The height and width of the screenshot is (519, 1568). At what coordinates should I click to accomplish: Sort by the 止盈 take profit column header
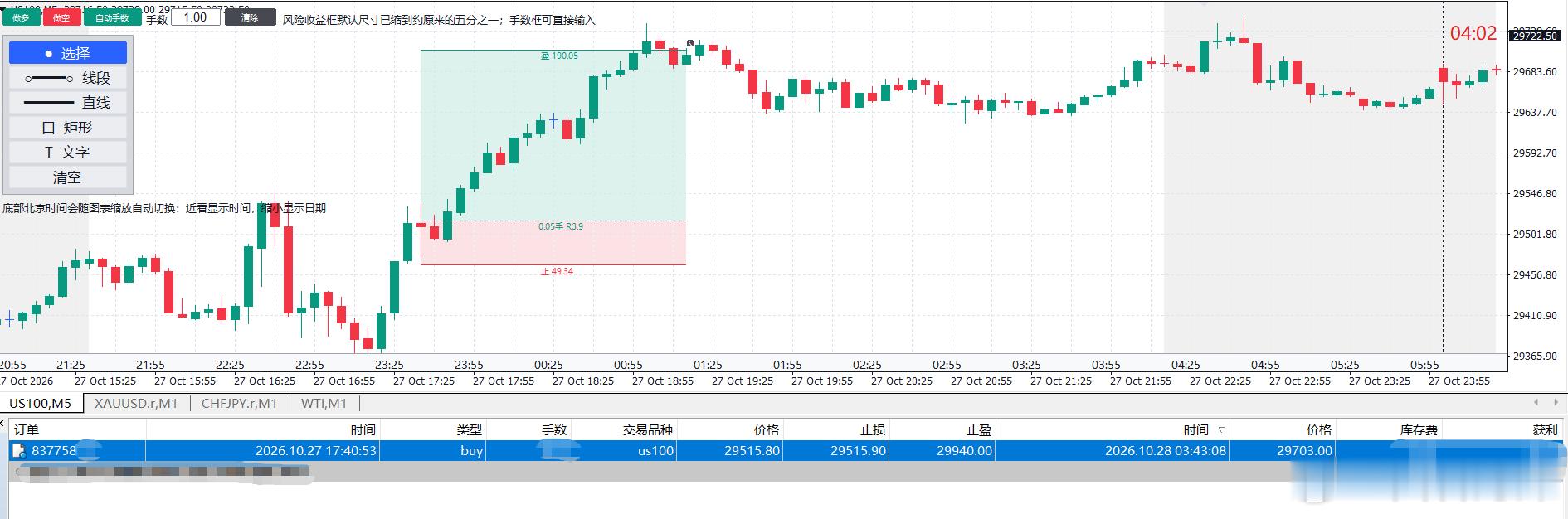tap(942, 429)
